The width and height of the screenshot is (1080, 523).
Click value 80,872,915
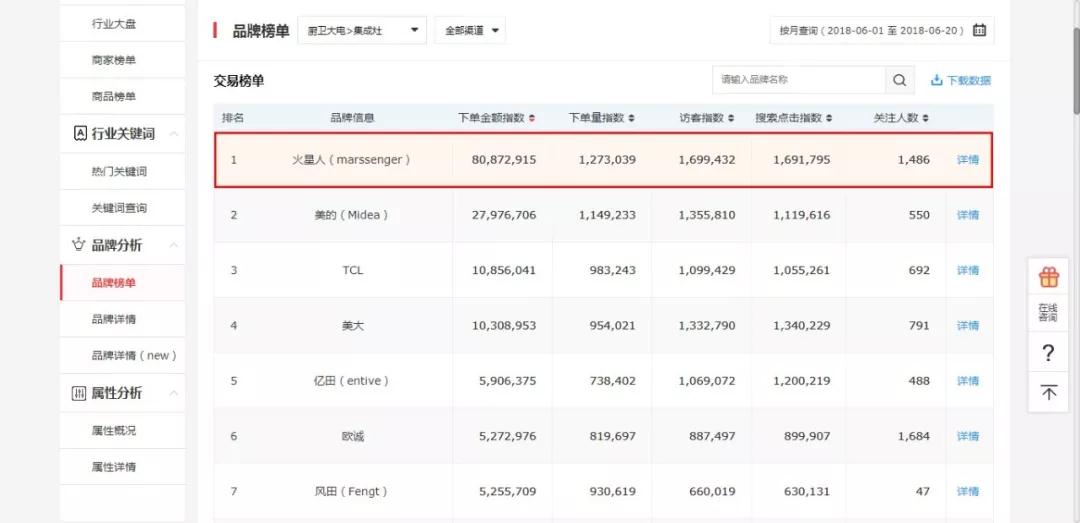pyautogui.click(x=503, y=160)
